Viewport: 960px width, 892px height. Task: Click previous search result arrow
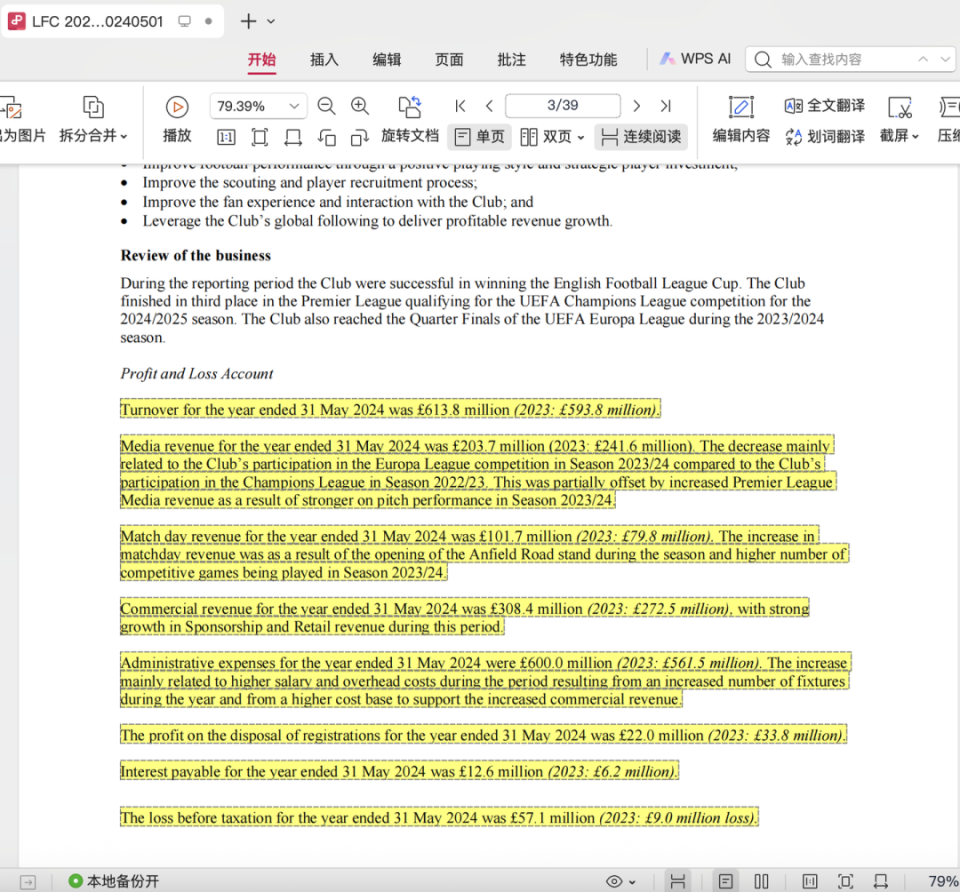pyautogui.click(x=923, y=59)
